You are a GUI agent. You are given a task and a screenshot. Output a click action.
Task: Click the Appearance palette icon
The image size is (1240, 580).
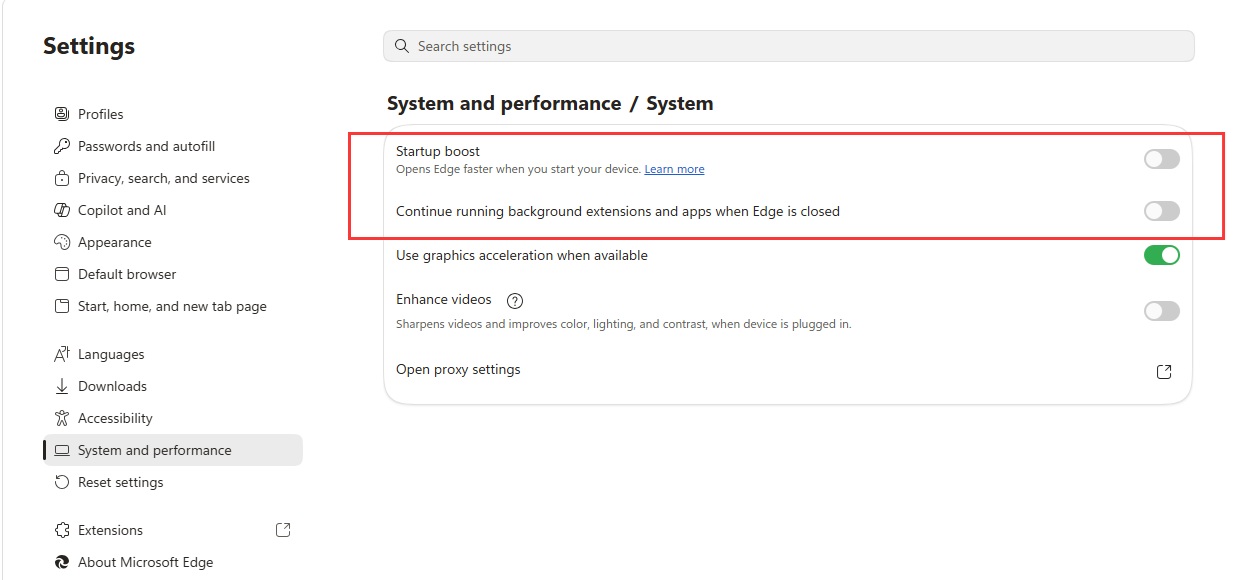[62, 242]
